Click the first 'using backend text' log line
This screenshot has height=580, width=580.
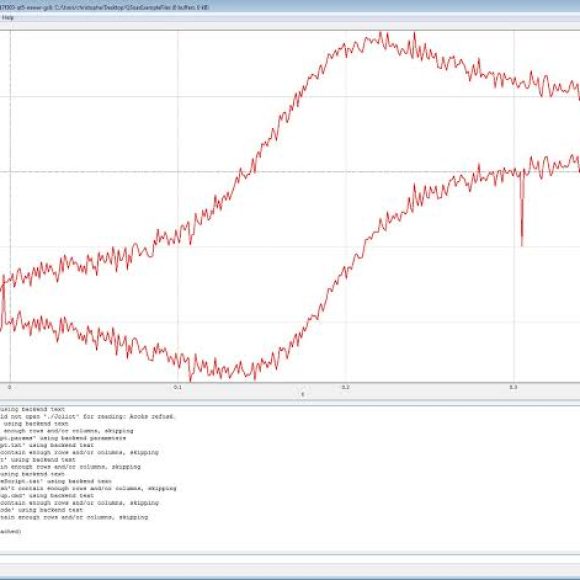pos(33,409)
